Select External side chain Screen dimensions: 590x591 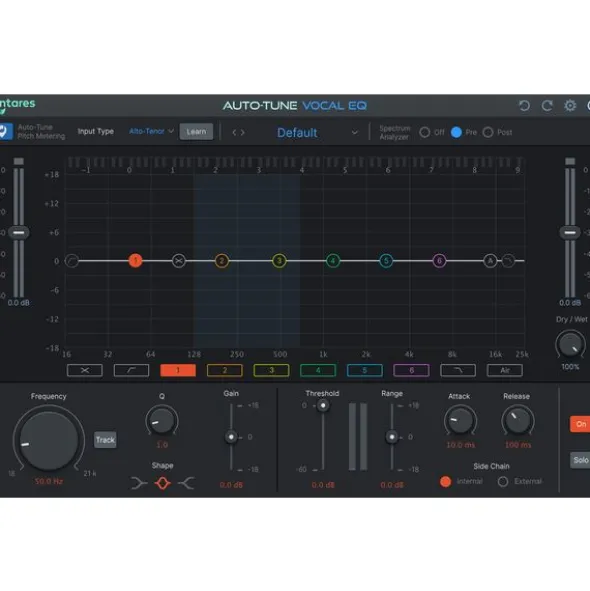pos(503,481)
